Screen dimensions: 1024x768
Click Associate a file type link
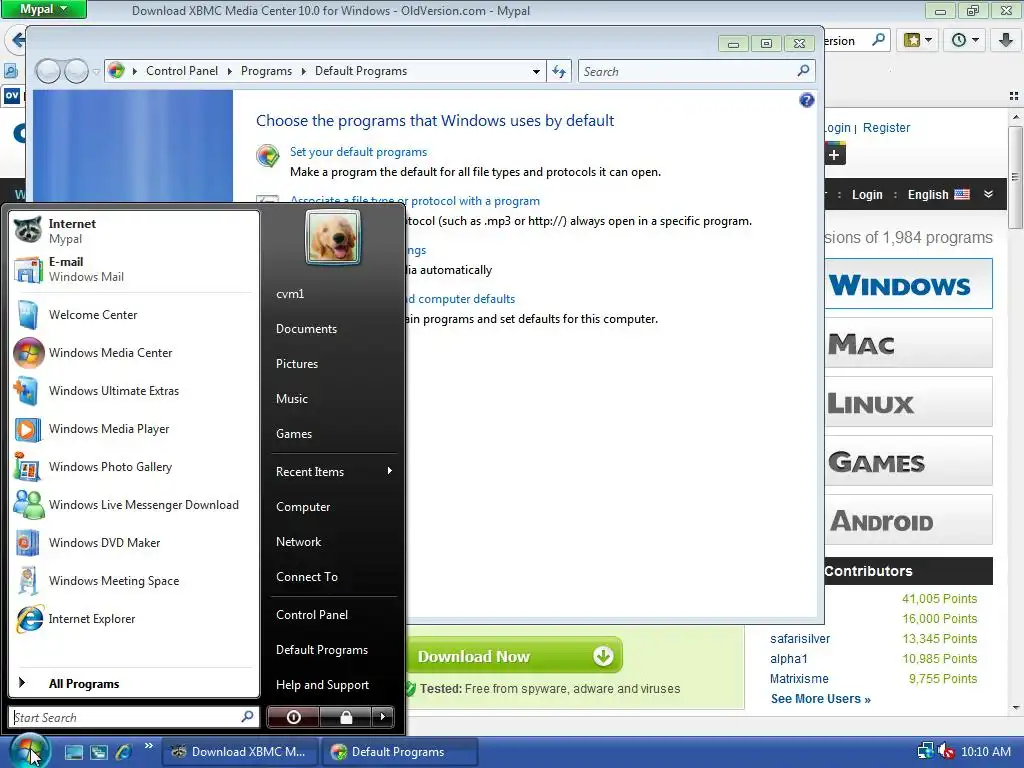click(x=415, y=200)
